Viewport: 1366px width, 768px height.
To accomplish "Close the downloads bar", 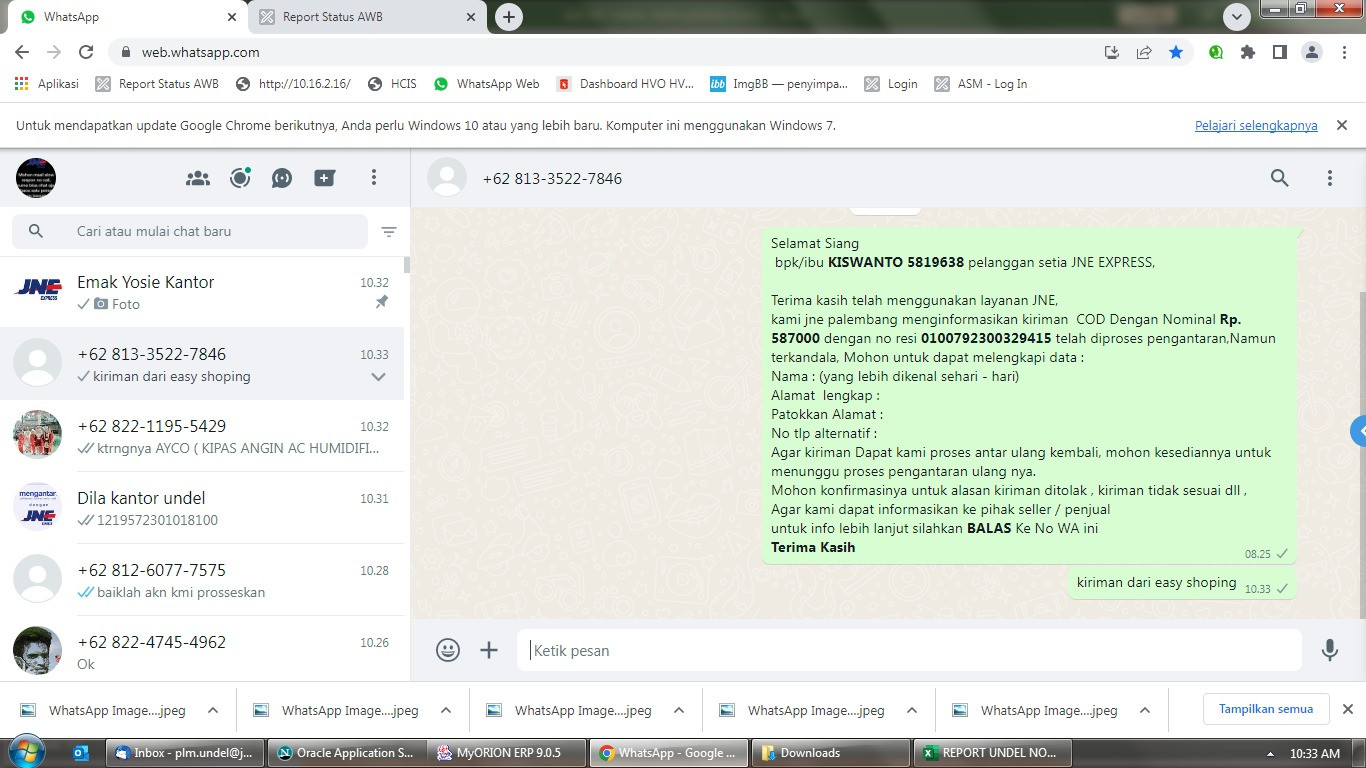I will point(1347,709).
